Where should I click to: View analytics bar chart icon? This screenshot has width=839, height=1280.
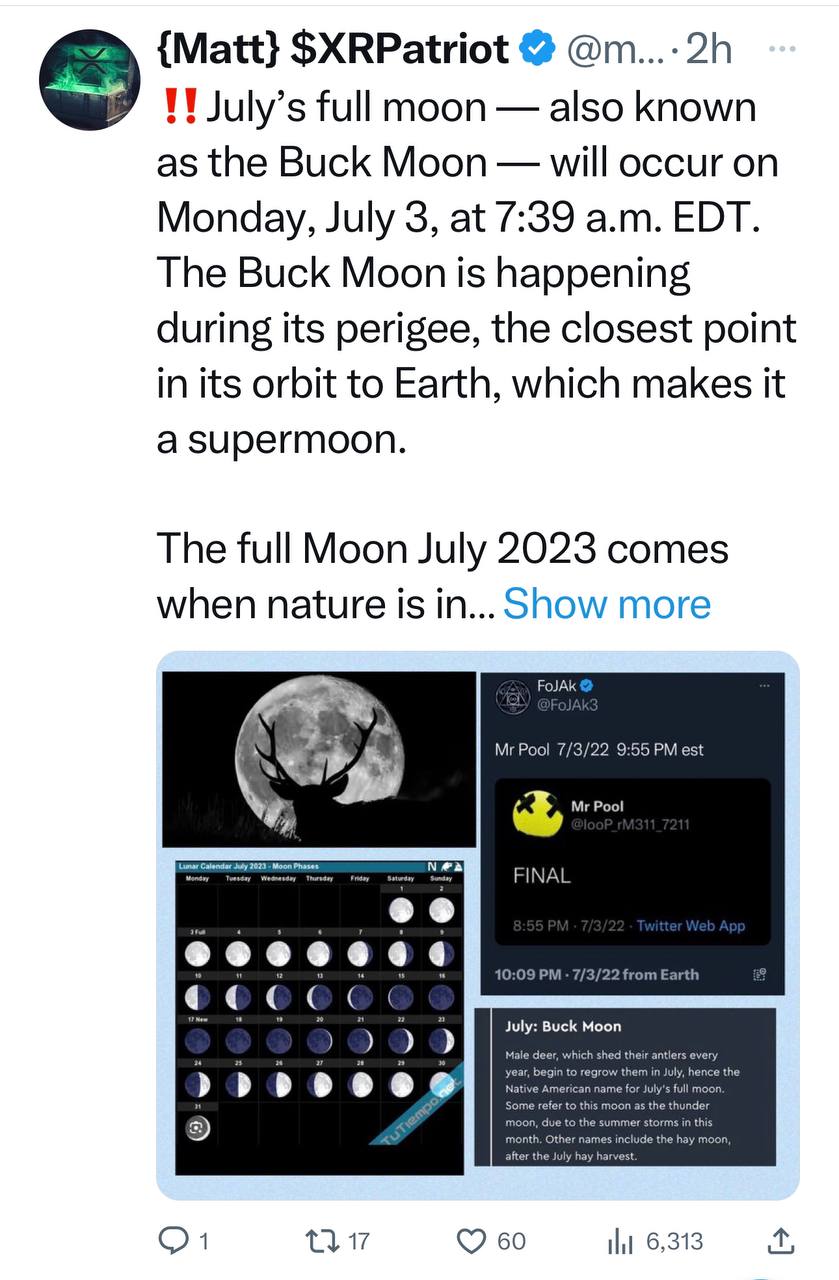(x=622, y=1242)
